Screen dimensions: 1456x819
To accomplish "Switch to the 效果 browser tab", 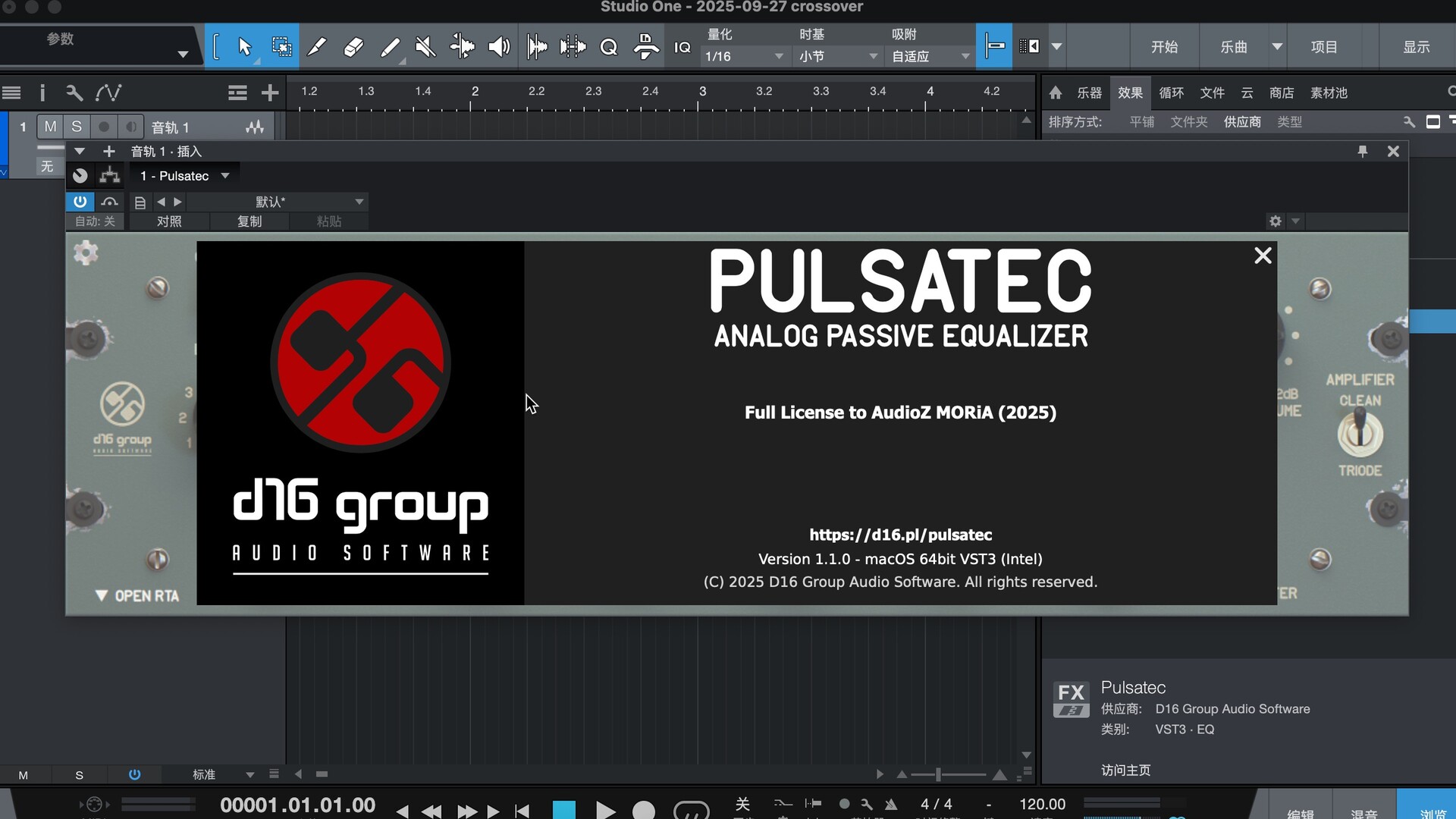I will coord(1130,93).
